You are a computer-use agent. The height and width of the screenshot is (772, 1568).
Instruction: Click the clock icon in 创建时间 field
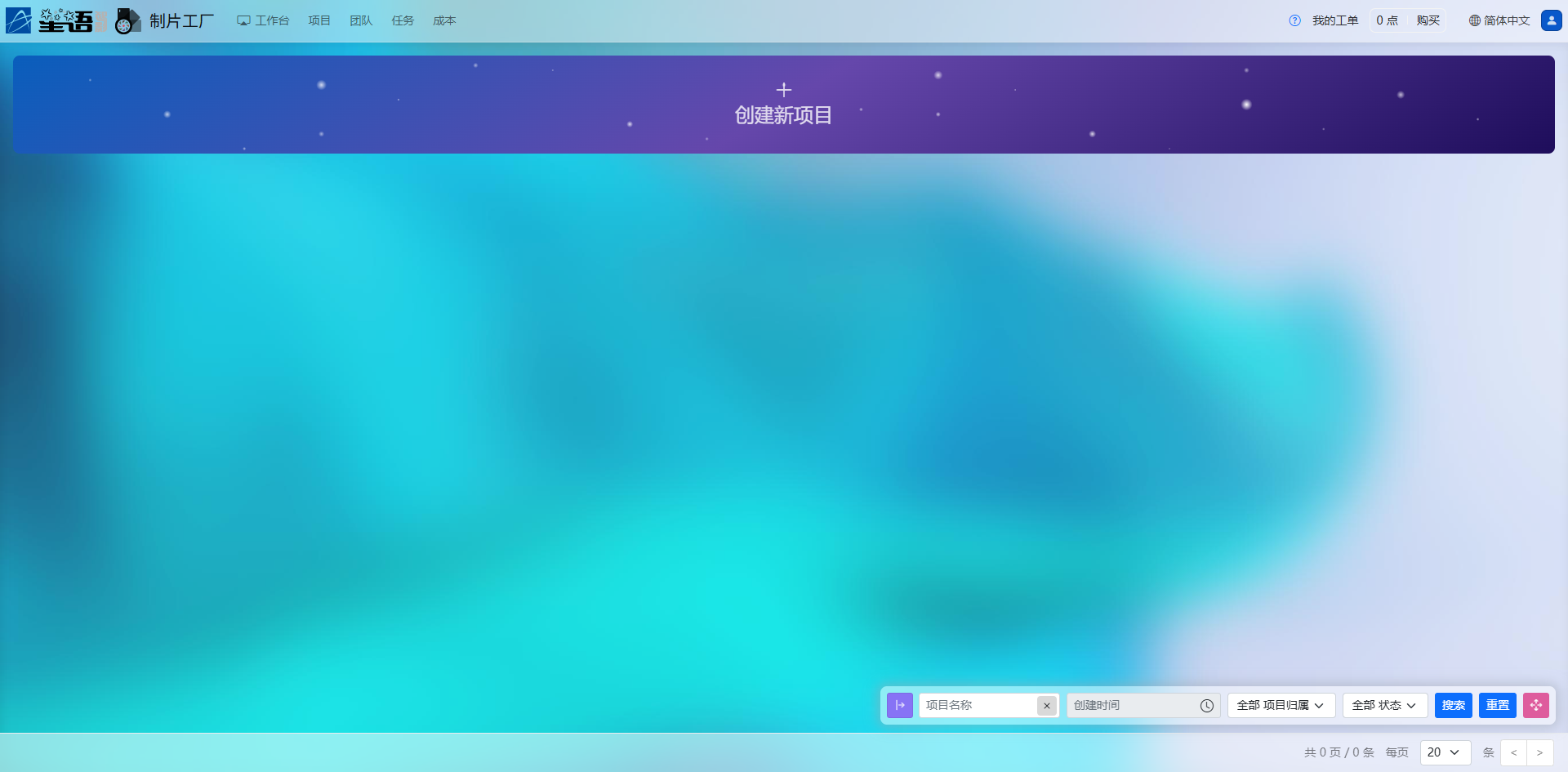1206,706
